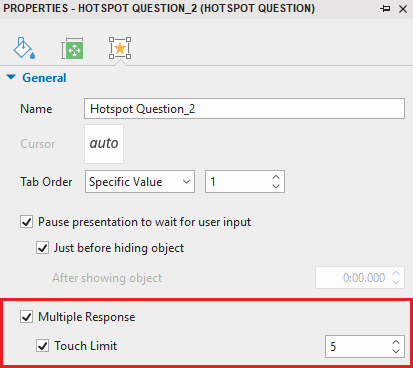Edit the Name field Hotspot Question_2

(x=244, y=109)
